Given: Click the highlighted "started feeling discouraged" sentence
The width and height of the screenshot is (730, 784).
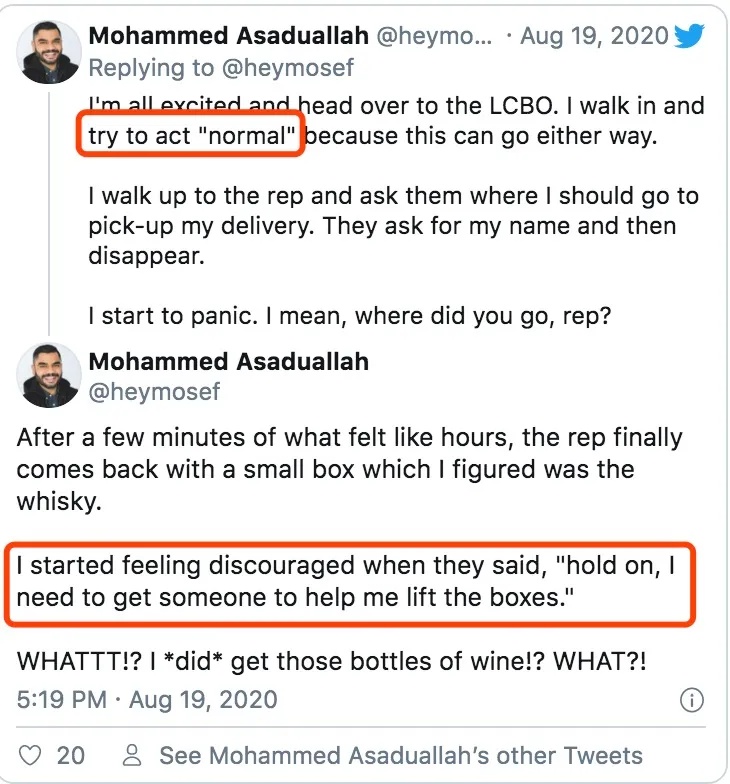Looking at the screenshot, I should [x=348, y=583].
